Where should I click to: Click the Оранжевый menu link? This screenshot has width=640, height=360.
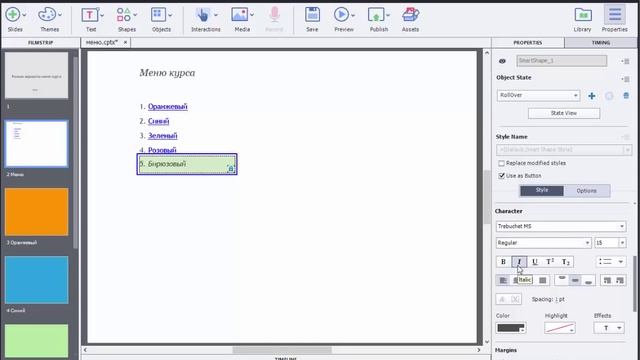coord(168,107)
